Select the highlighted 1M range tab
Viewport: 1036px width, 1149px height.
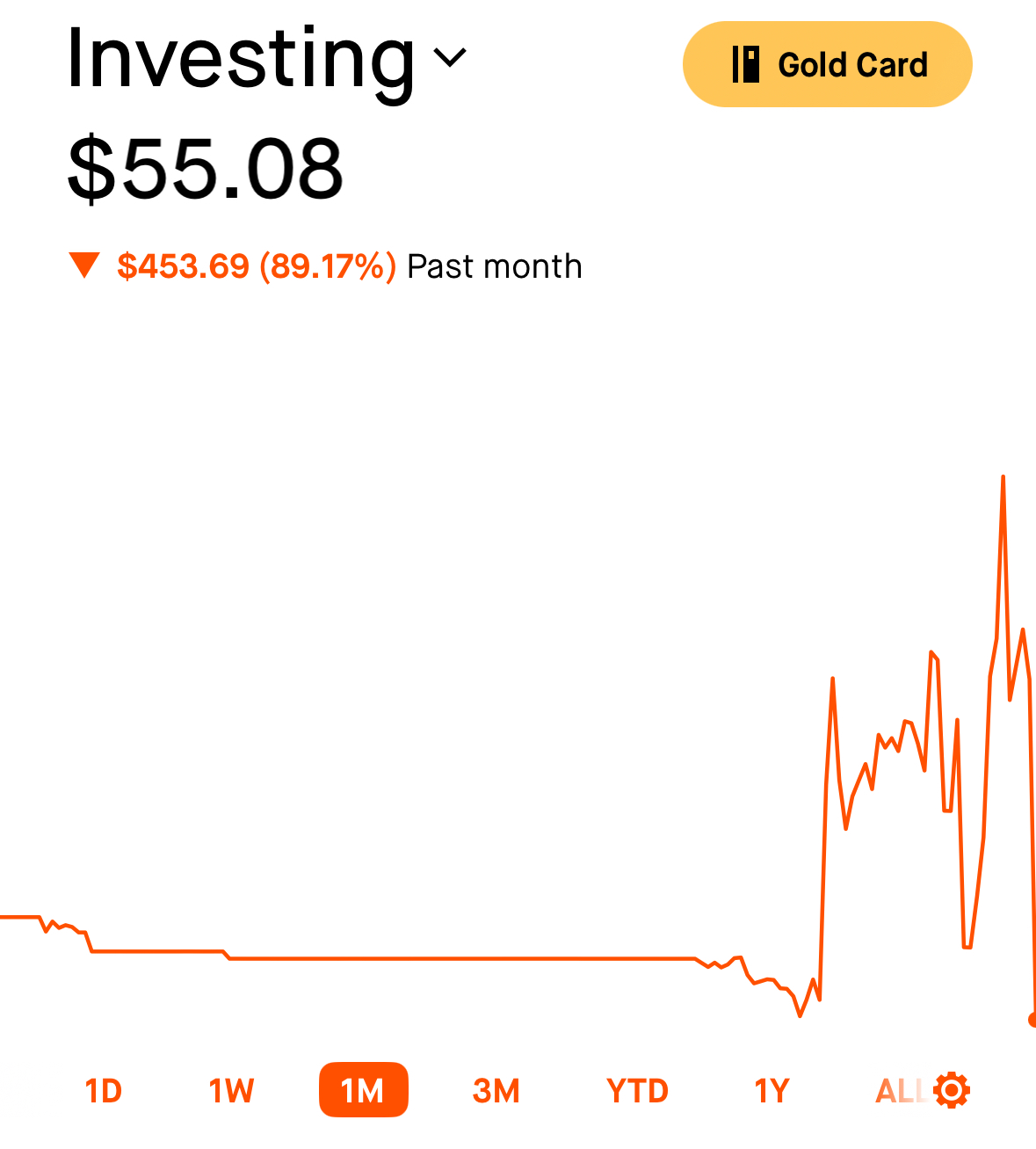click(364, 1090)
